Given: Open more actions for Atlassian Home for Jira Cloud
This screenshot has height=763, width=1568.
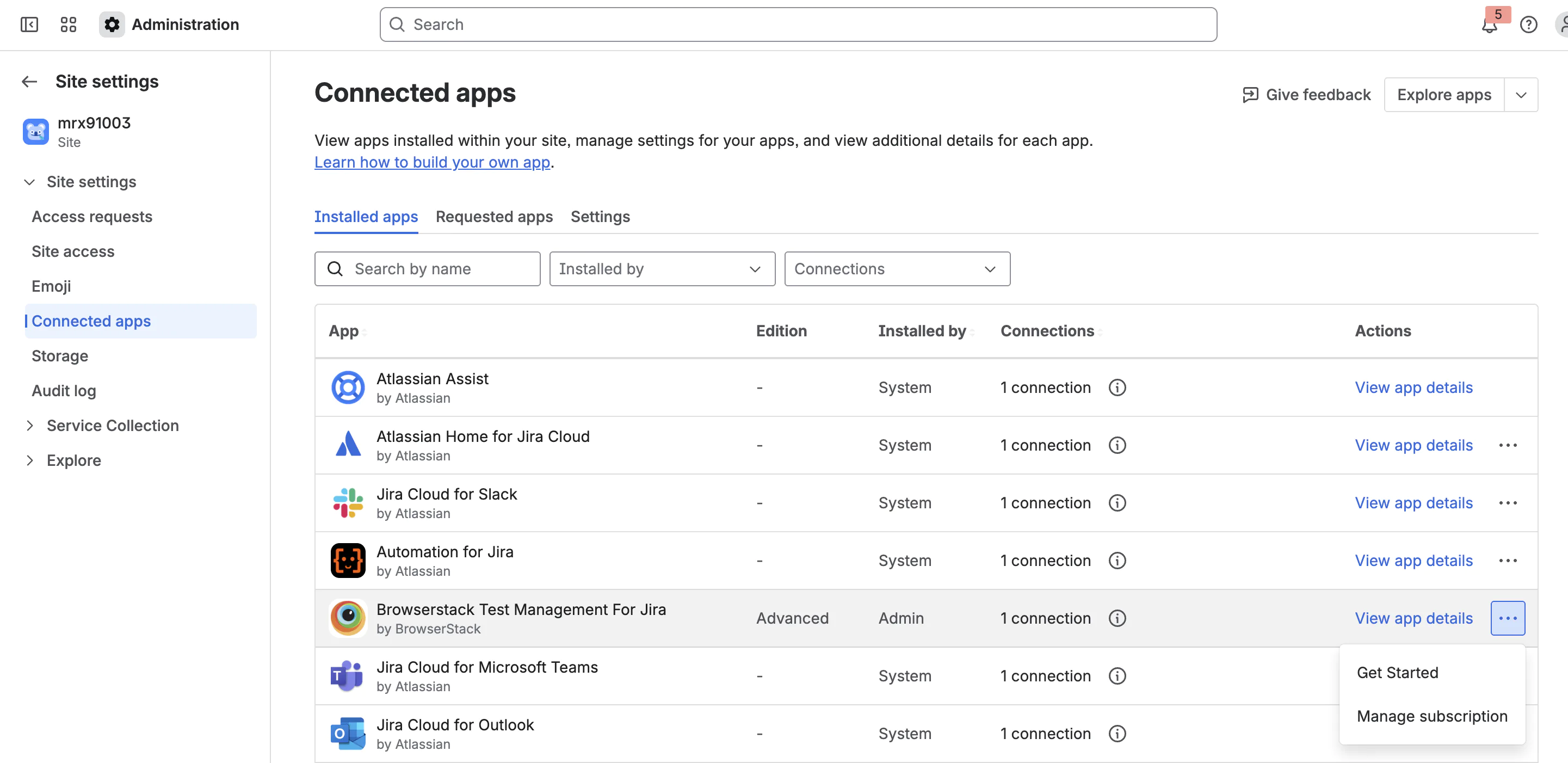Looking at the screenshot, I should 1507,445.
